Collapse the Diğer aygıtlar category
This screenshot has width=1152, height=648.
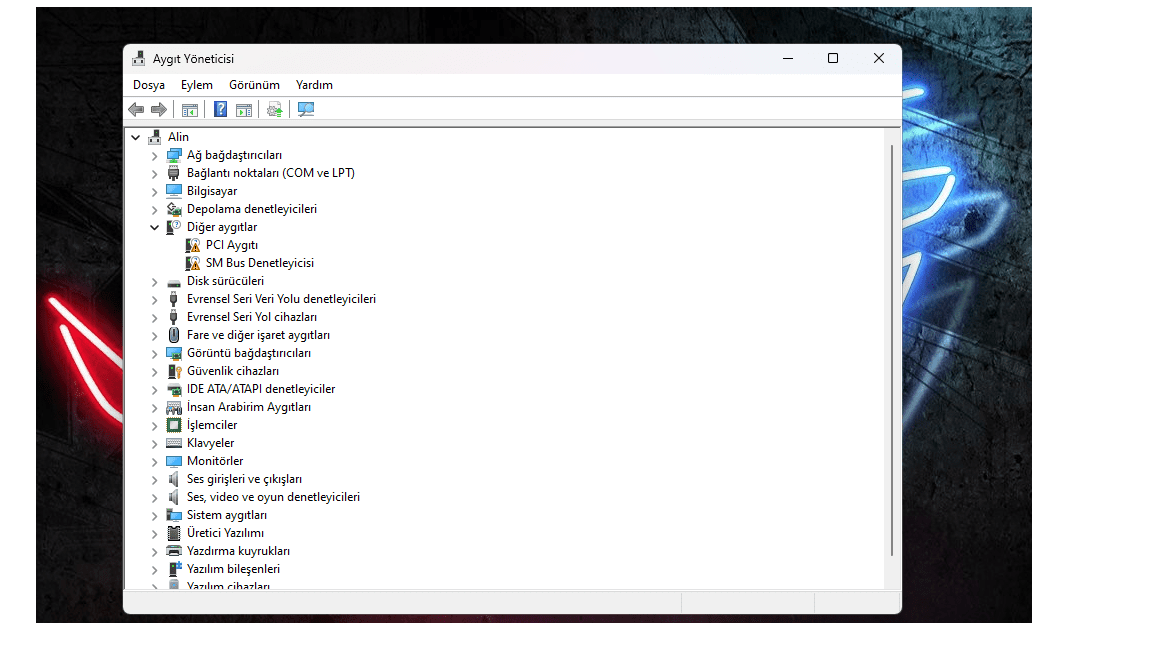coord(154,227)
